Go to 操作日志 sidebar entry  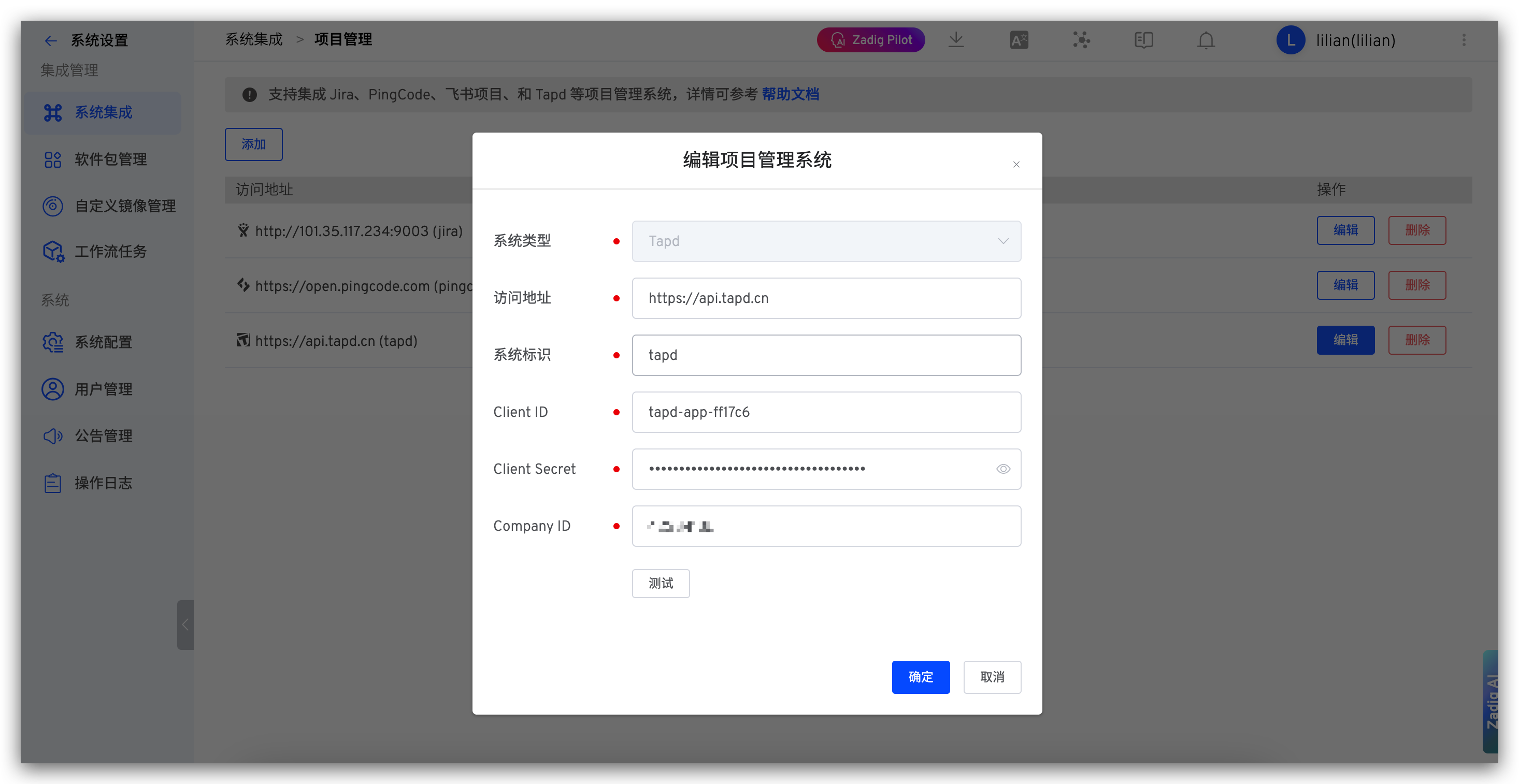(103, 483)
